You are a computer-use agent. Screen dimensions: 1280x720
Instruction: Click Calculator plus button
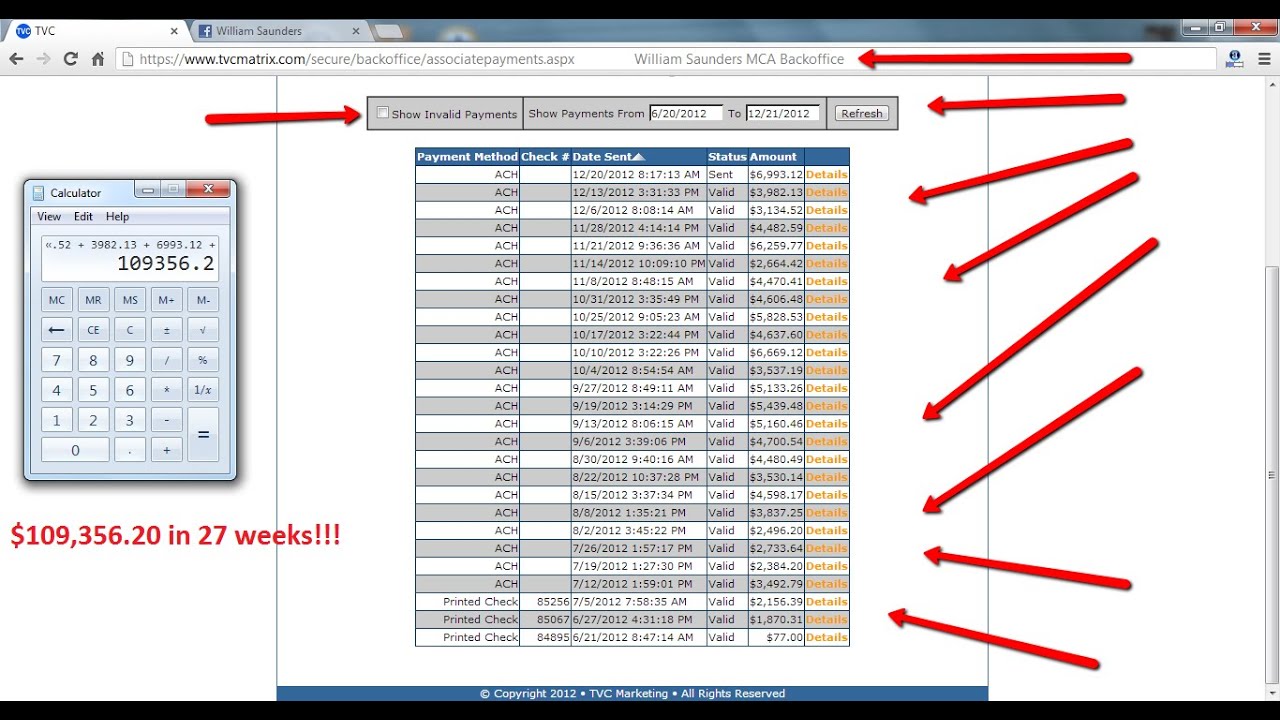coord(166,450)
